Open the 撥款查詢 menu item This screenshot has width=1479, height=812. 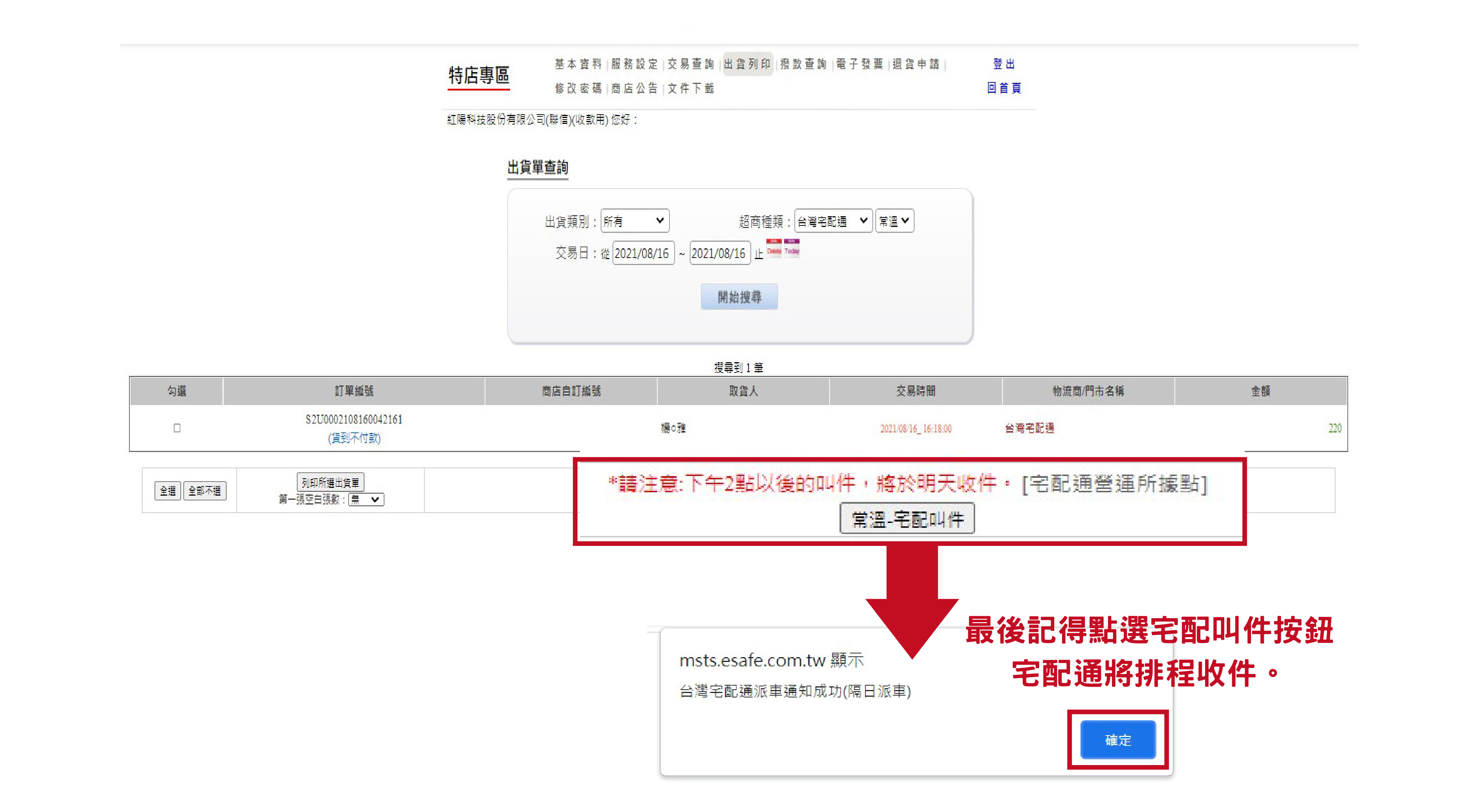pos(803,64)
